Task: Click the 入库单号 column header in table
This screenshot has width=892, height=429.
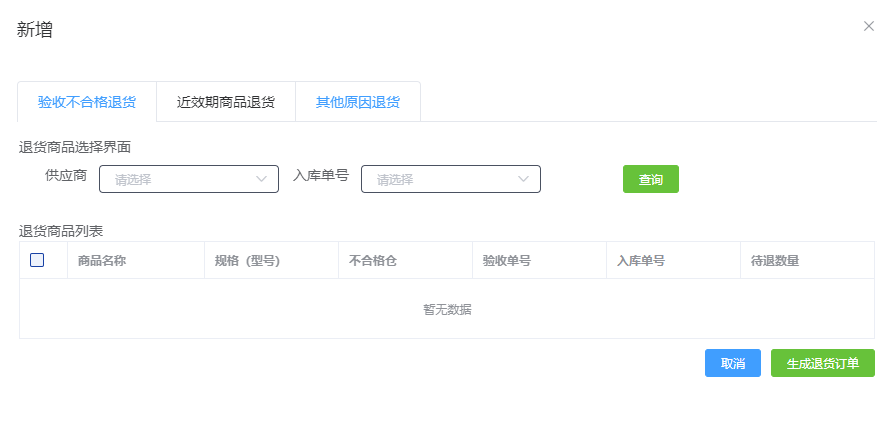Action: point(641,261)
